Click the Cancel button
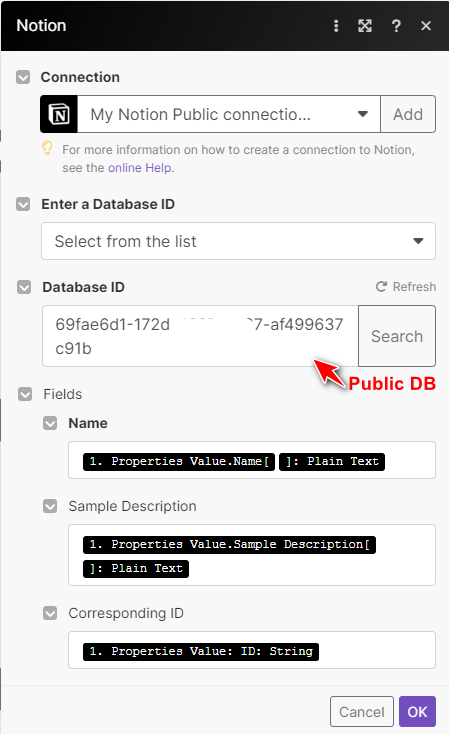 [362, 712]
